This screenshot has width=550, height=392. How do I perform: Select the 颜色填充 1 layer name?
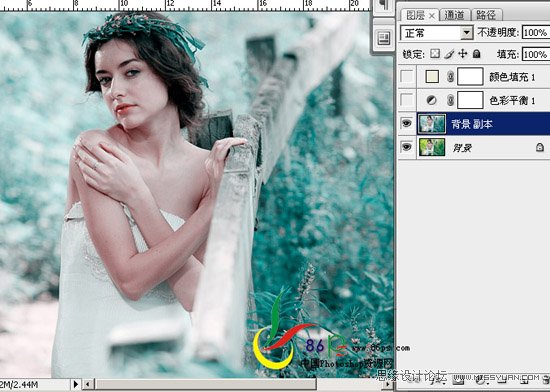(512, 77)
